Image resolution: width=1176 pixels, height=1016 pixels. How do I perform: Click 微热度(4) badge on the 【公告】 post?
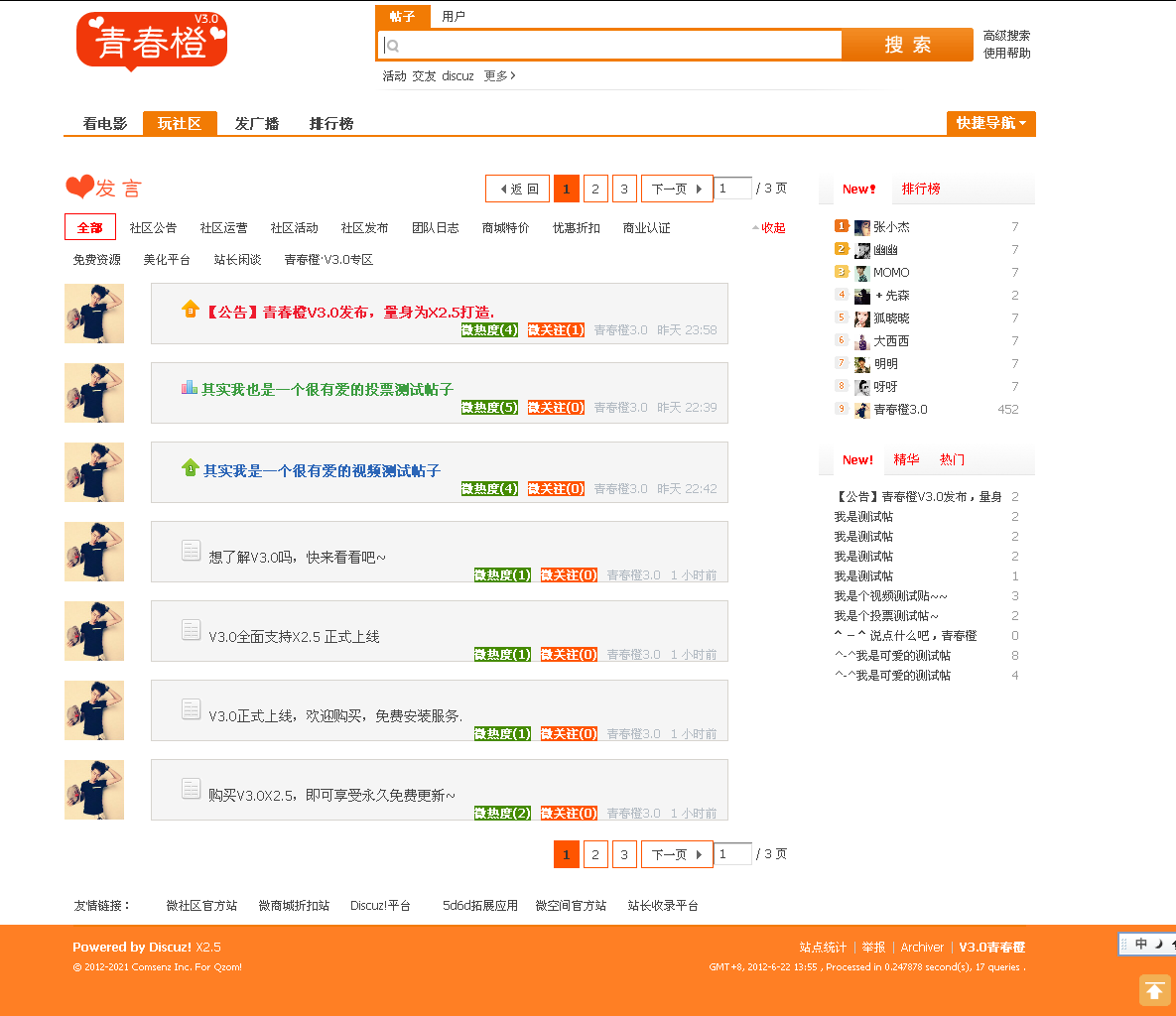[489, 330]
